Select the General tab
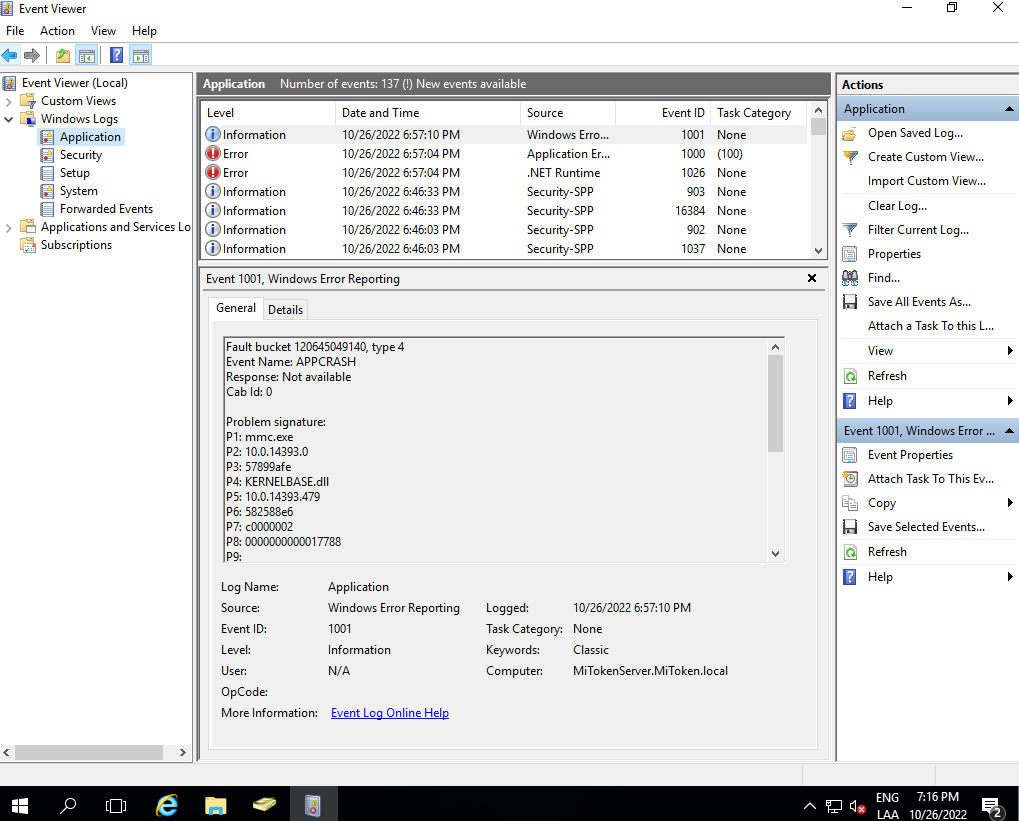Image resolution: width=1019 pixels, height=821 pixels. pos(235,308)
